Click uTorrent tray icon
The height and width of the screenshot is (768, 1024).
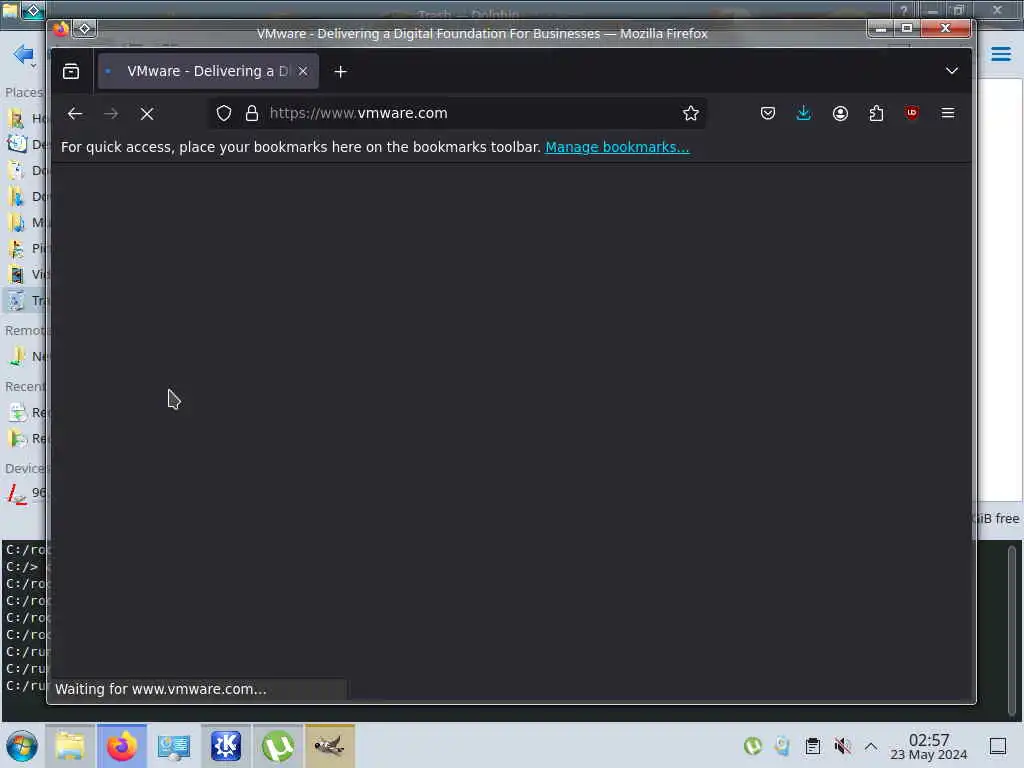pos(752,746)
